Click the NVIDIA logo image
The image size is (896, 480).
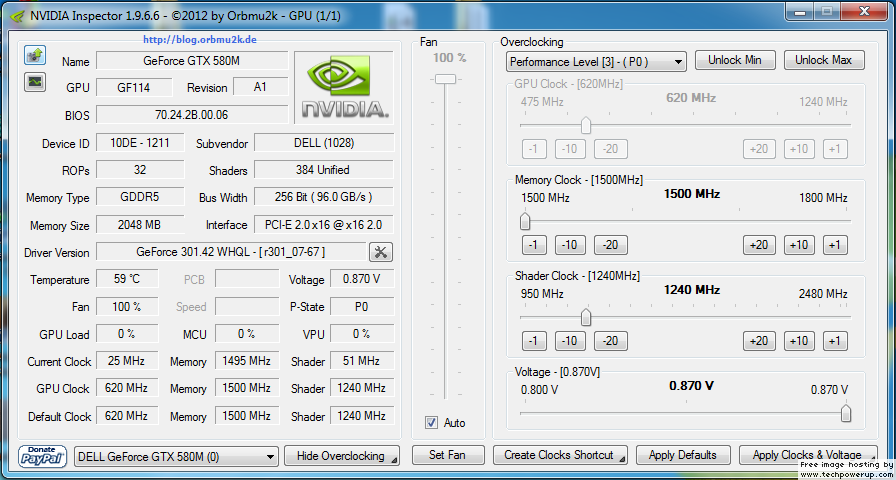[x=343, y=88]
